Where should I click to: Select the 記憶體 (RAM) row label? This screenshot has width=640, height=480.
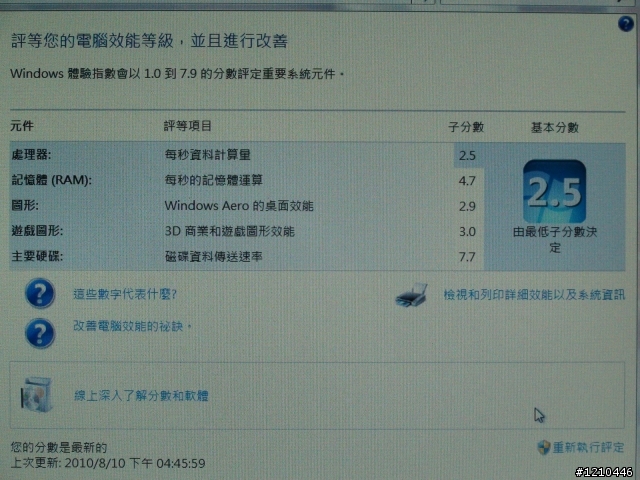(51, 180)
